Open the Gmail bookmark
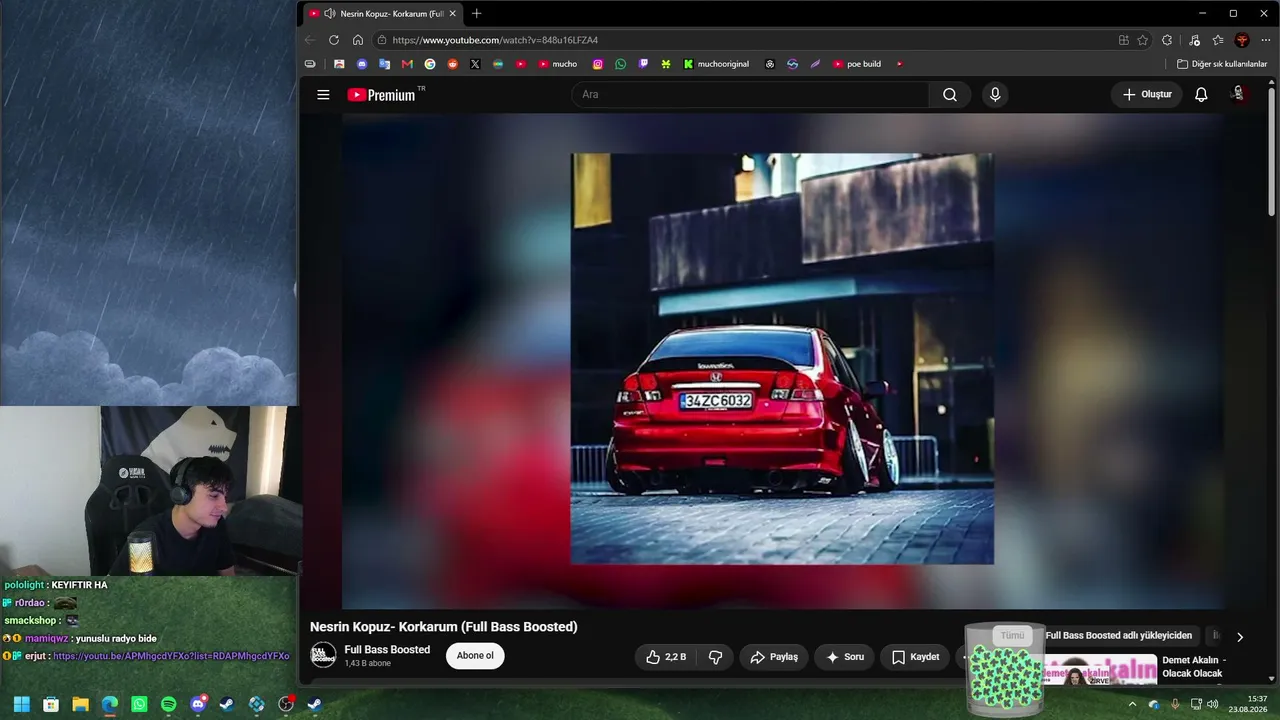The image size is (1280, 720). 407,64
